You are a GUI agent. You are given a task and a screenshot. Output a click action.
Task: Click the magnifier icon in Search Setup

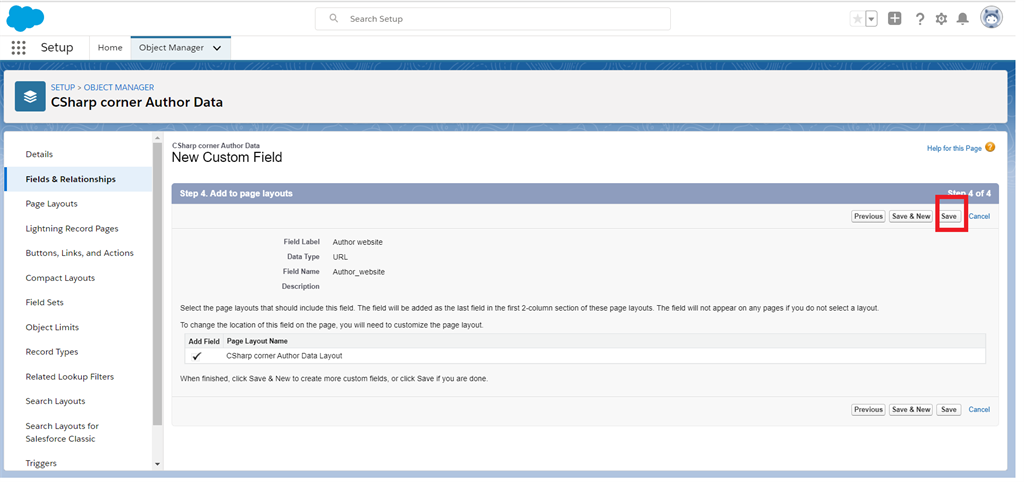point(334,18)
